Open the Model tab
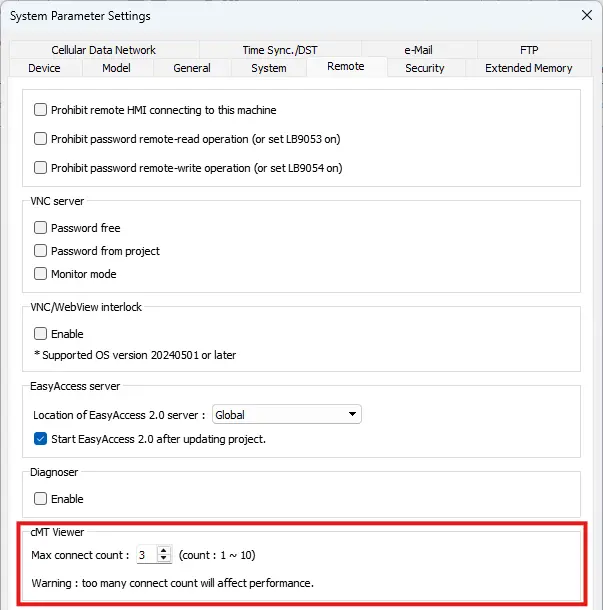Screen dimensions: 603x610 (x=116, y=68)
